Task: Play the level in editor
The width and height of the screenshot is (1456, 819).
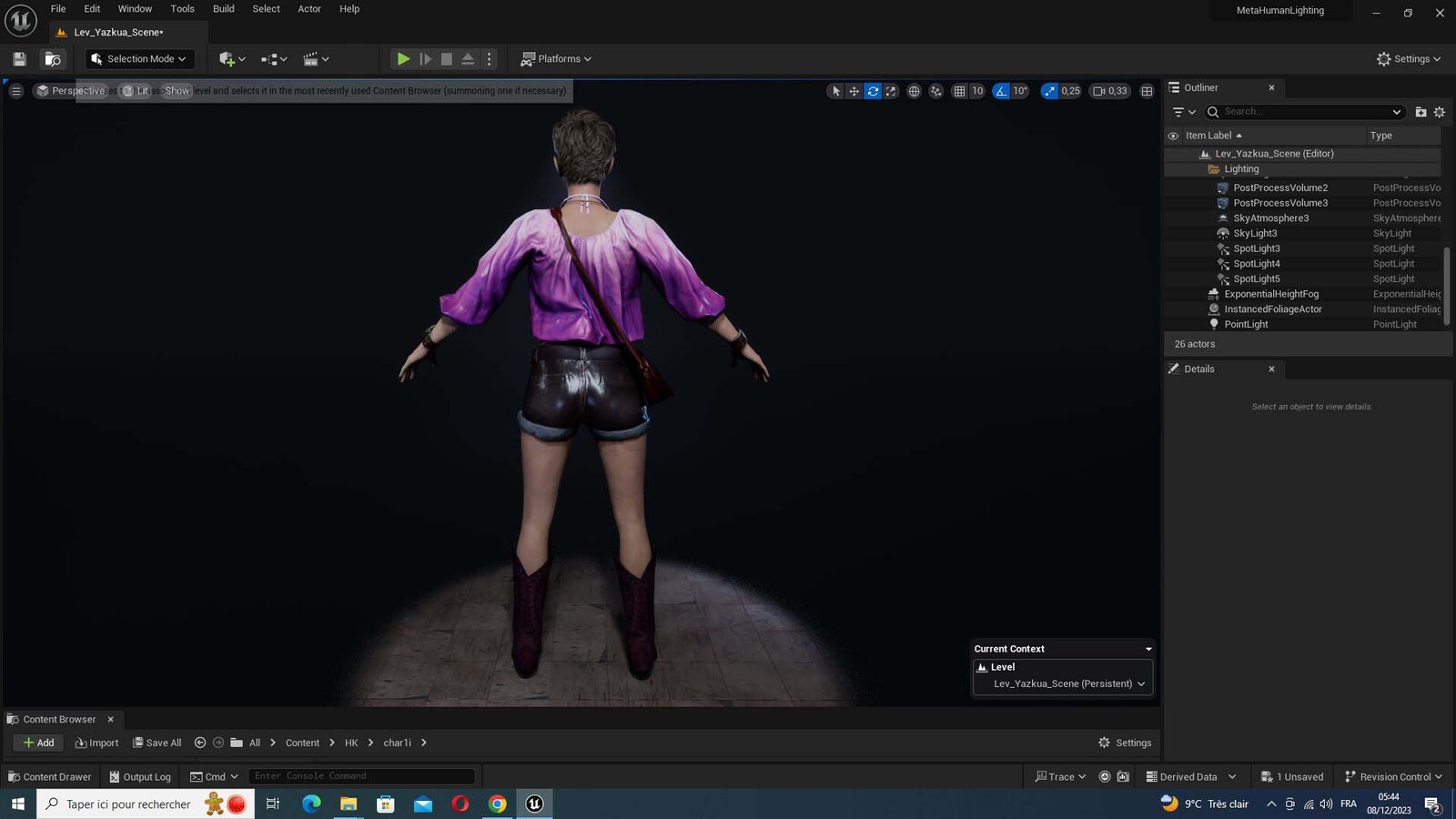Action: [x=403, y=59]
